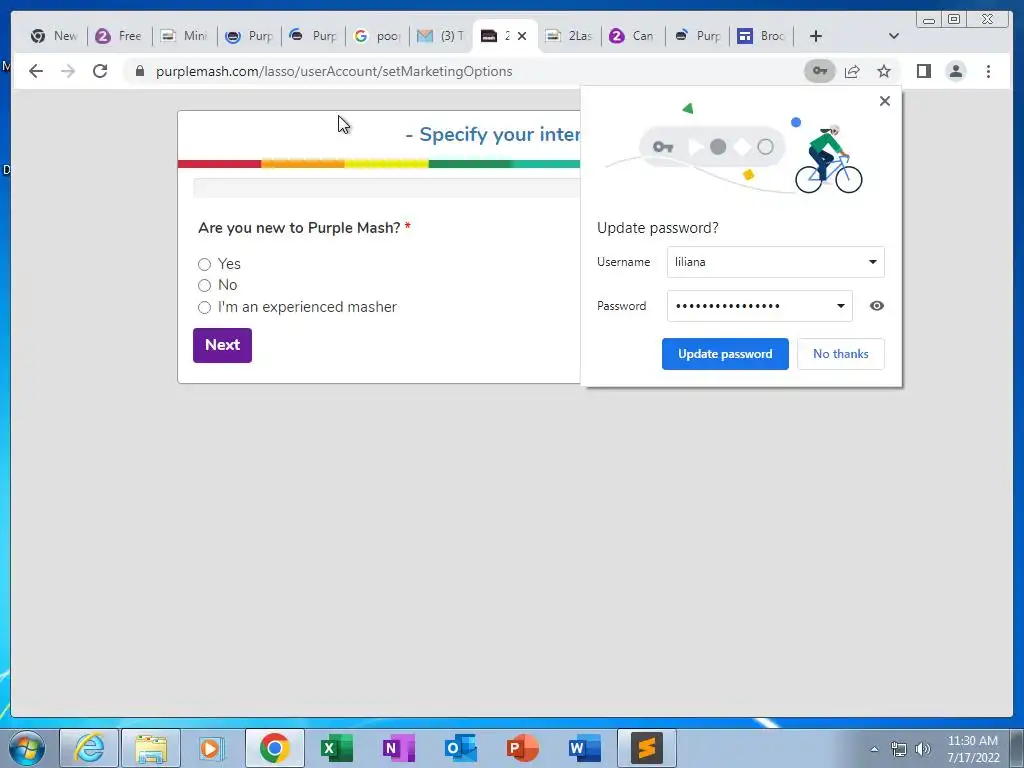
Task: Click the purple Next button
Action: [x=222, y=345]
